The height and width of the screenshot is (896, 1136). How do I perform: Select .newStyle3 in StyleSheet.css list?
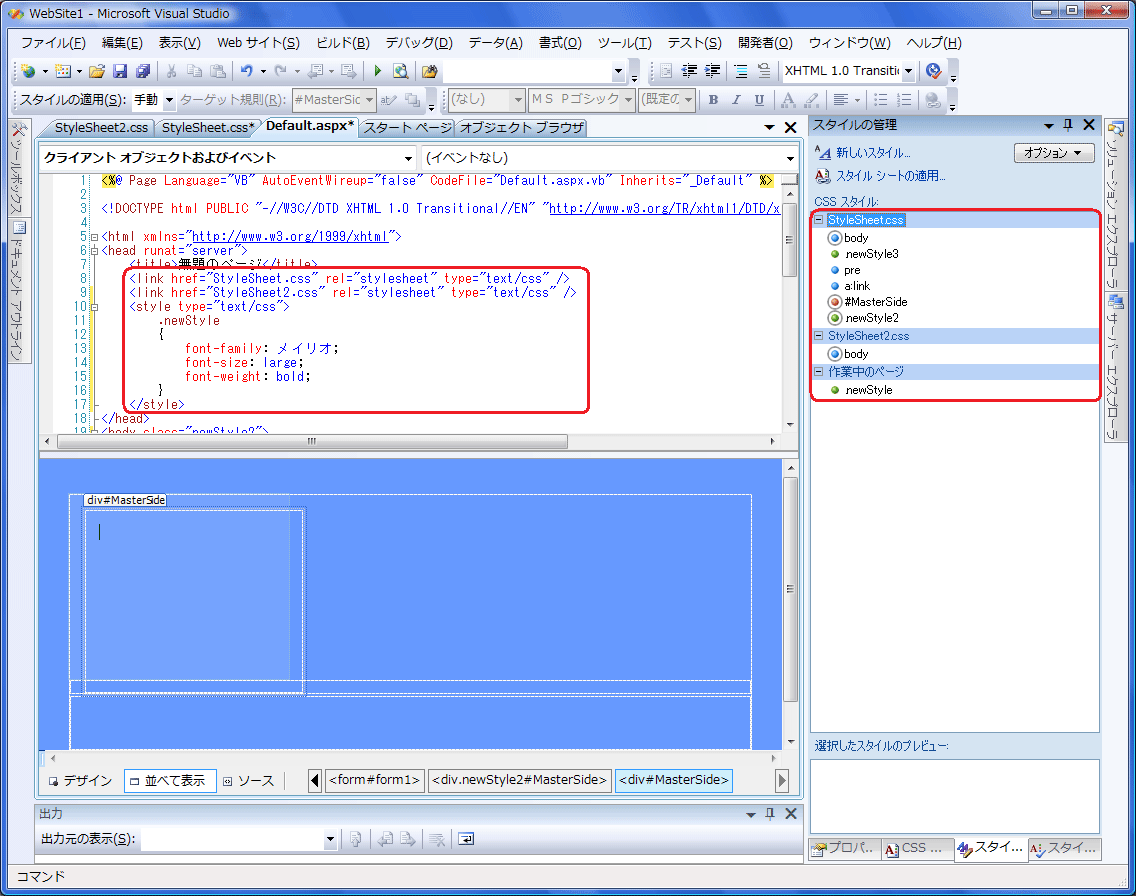(x=872, y=254)
